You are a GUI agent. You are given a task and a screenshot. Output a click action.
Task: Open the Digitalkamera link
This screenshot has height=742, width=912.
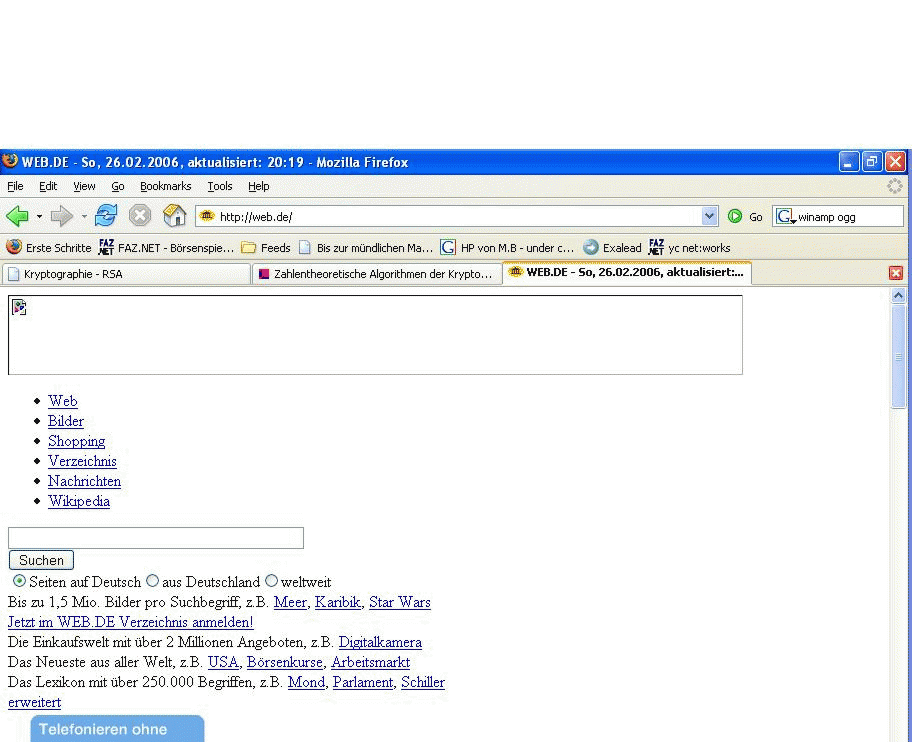(x=380, y=643)
